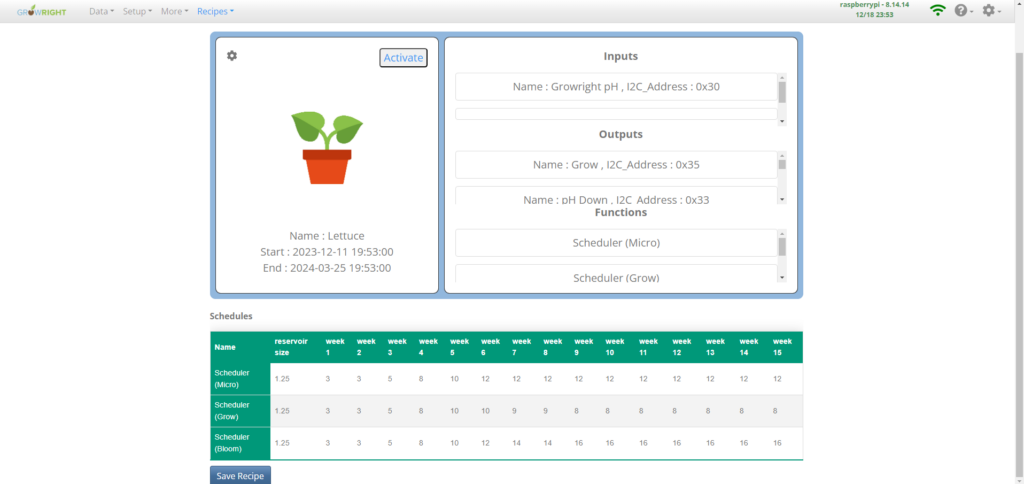Click the recipe End date text

pos(327,267)
